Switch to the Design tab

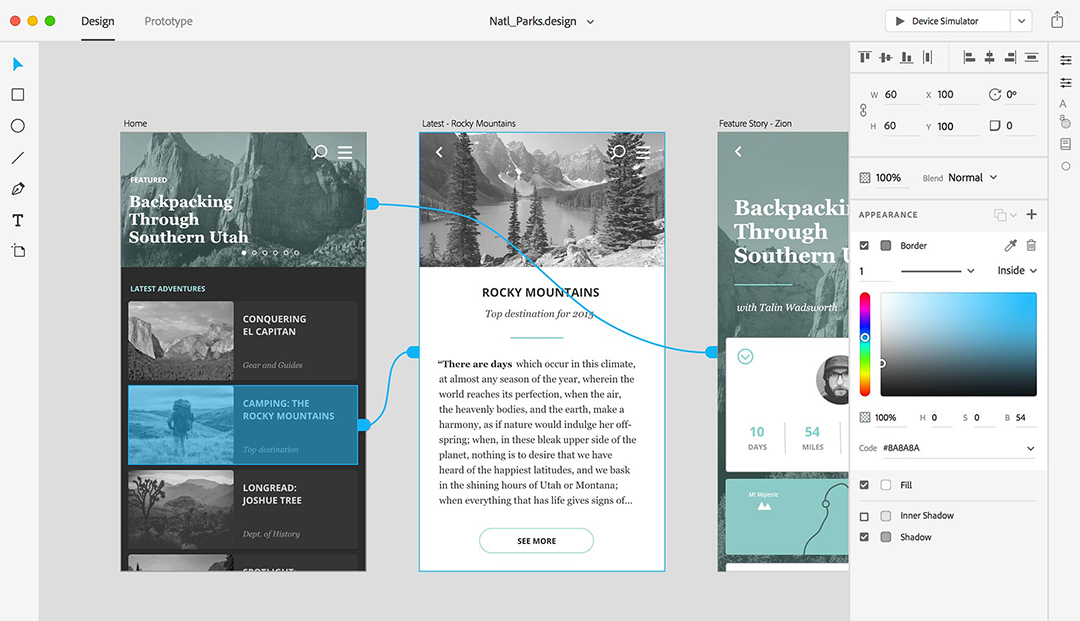click(x=98, y=21)
